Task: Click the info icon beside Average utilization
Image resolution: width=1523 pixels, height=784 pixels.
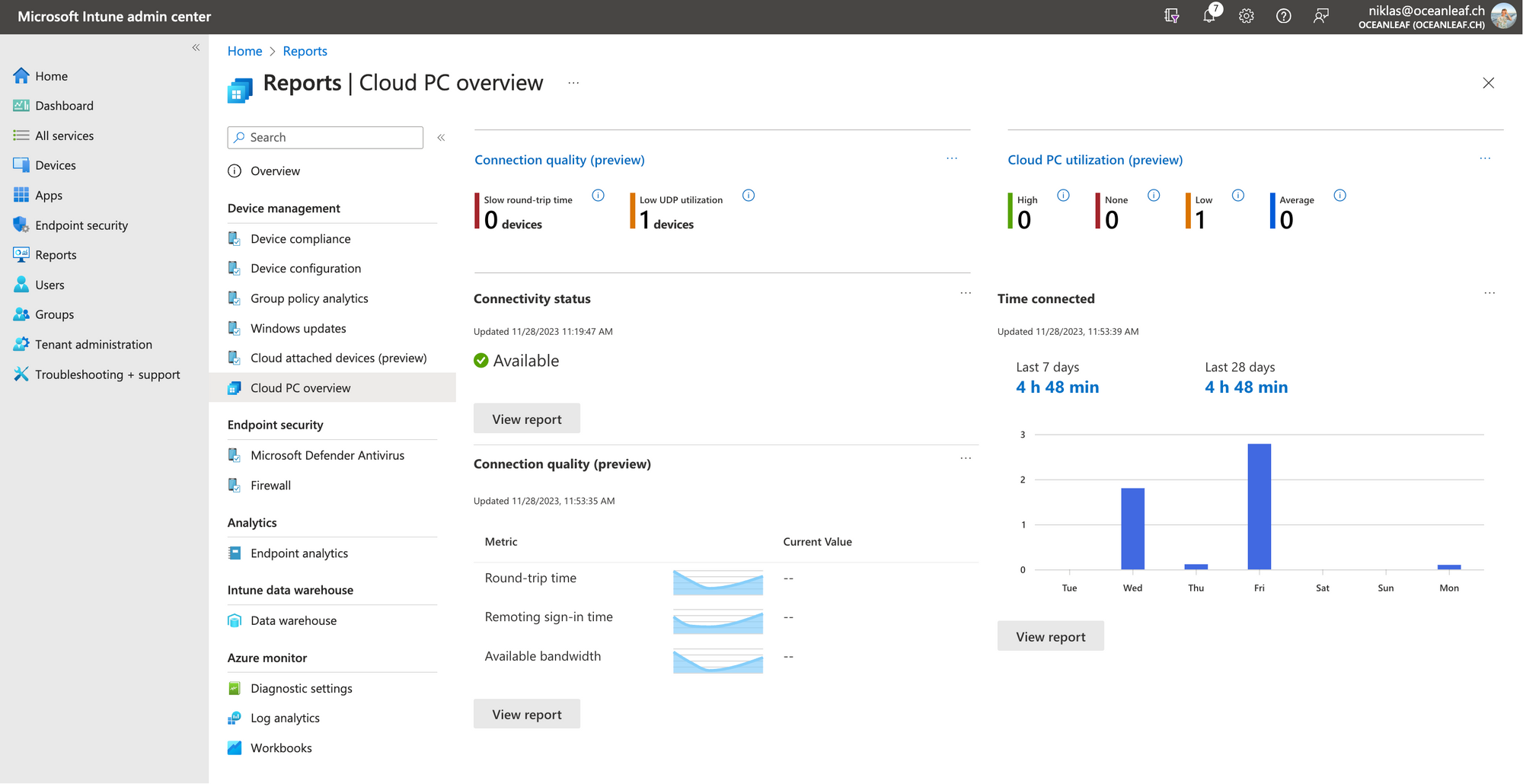Action: coord(1340,196)
